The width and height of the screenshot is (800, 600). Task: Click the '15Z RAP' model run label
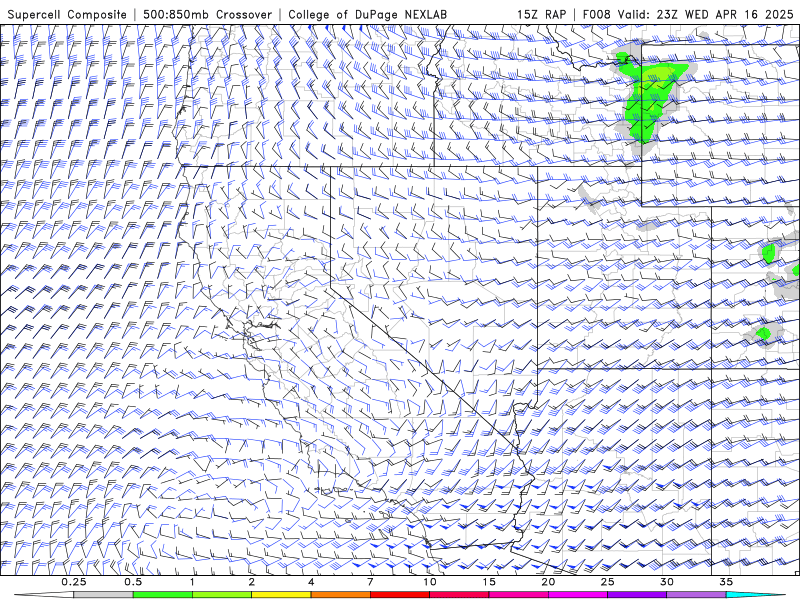[541, 14]
